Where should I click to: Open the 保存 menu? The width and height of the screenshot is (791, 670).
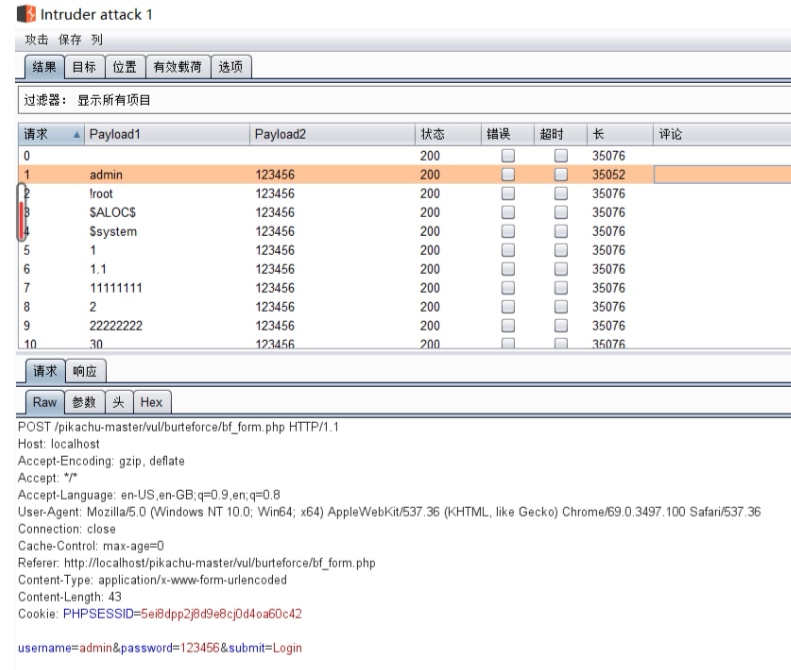70,39
